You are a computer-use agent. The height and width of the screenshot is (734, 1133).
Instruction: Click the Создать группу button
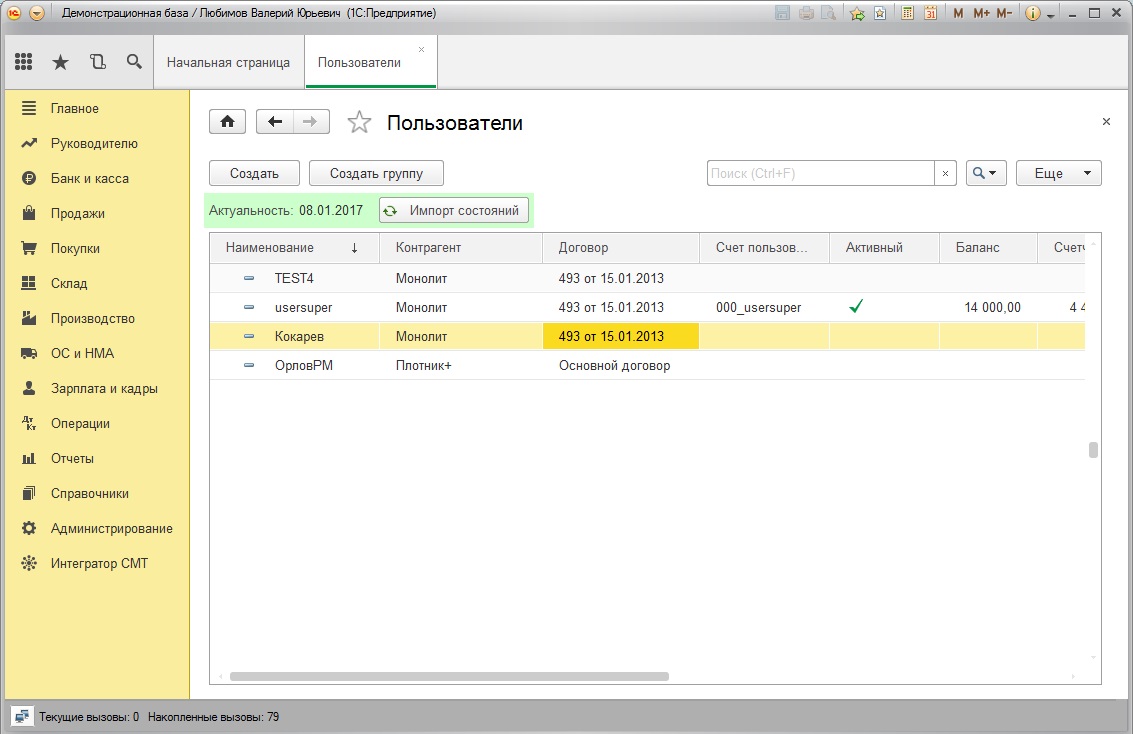coord(376,173)
